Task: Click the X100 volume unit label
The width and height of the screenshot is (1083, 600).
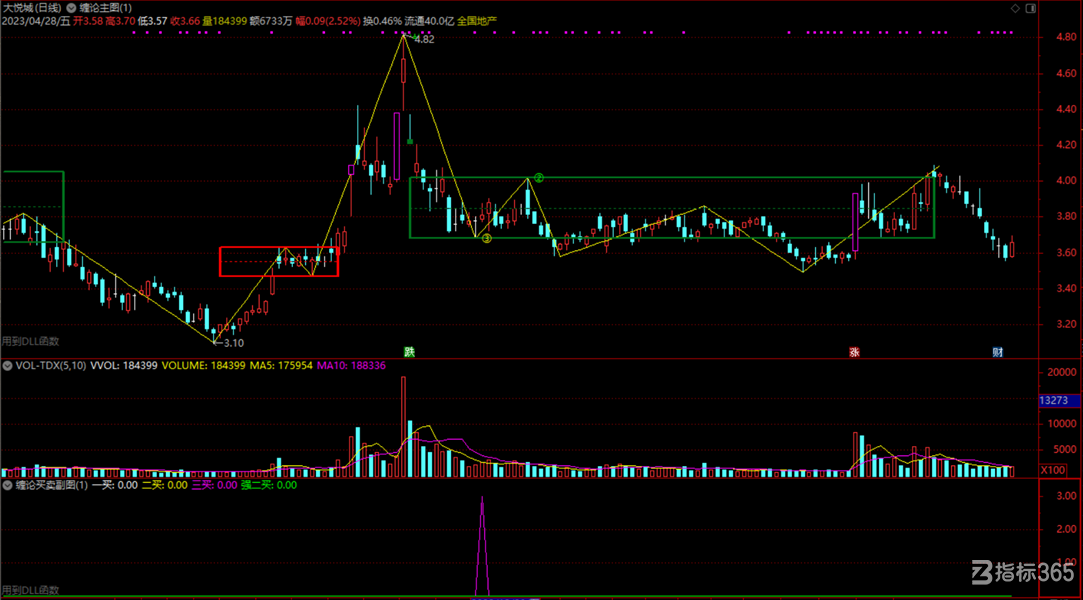Action: 1053,470
